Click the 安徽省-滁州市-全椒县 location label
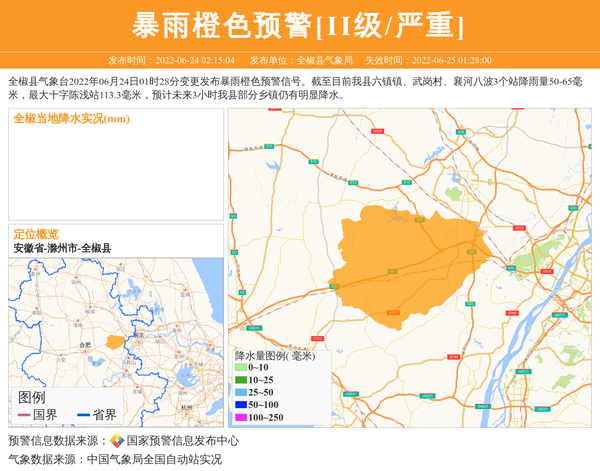 click(x=62, y=248)
